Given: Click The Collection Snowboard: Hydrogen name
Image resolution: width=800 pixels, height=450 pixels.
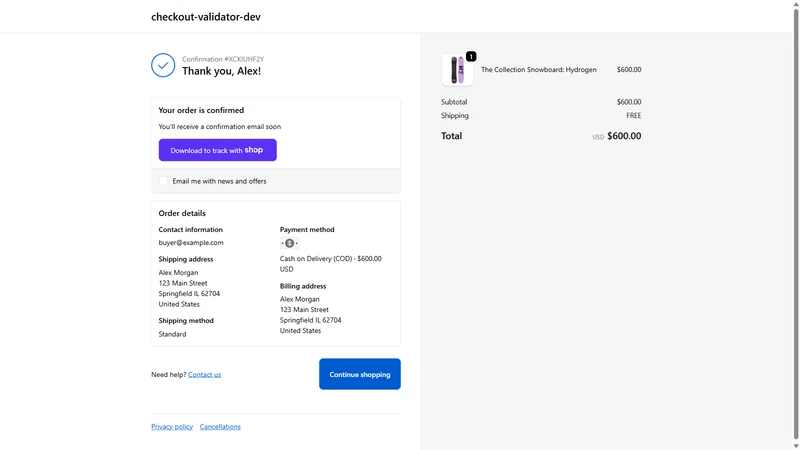Looking at the screenshot, I should 538,70.
